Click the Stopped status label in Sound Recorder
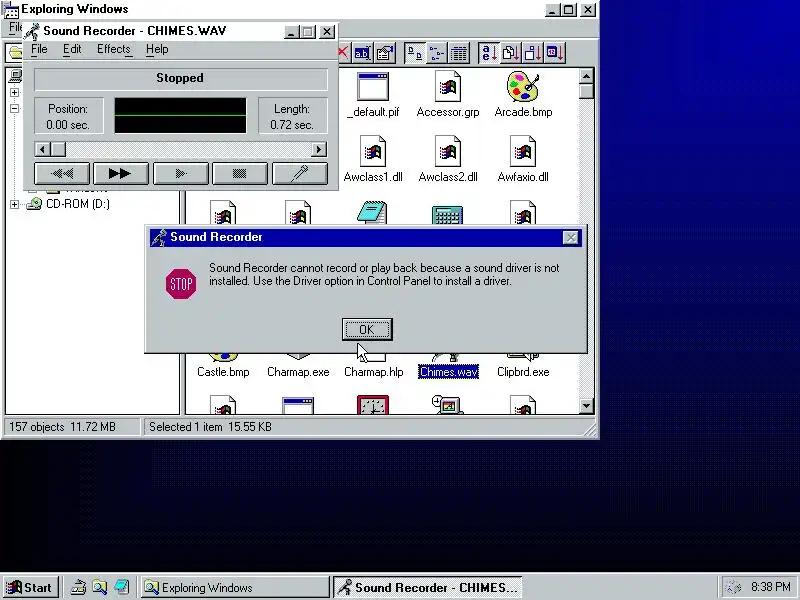800x600 pixels. point(180,78)
